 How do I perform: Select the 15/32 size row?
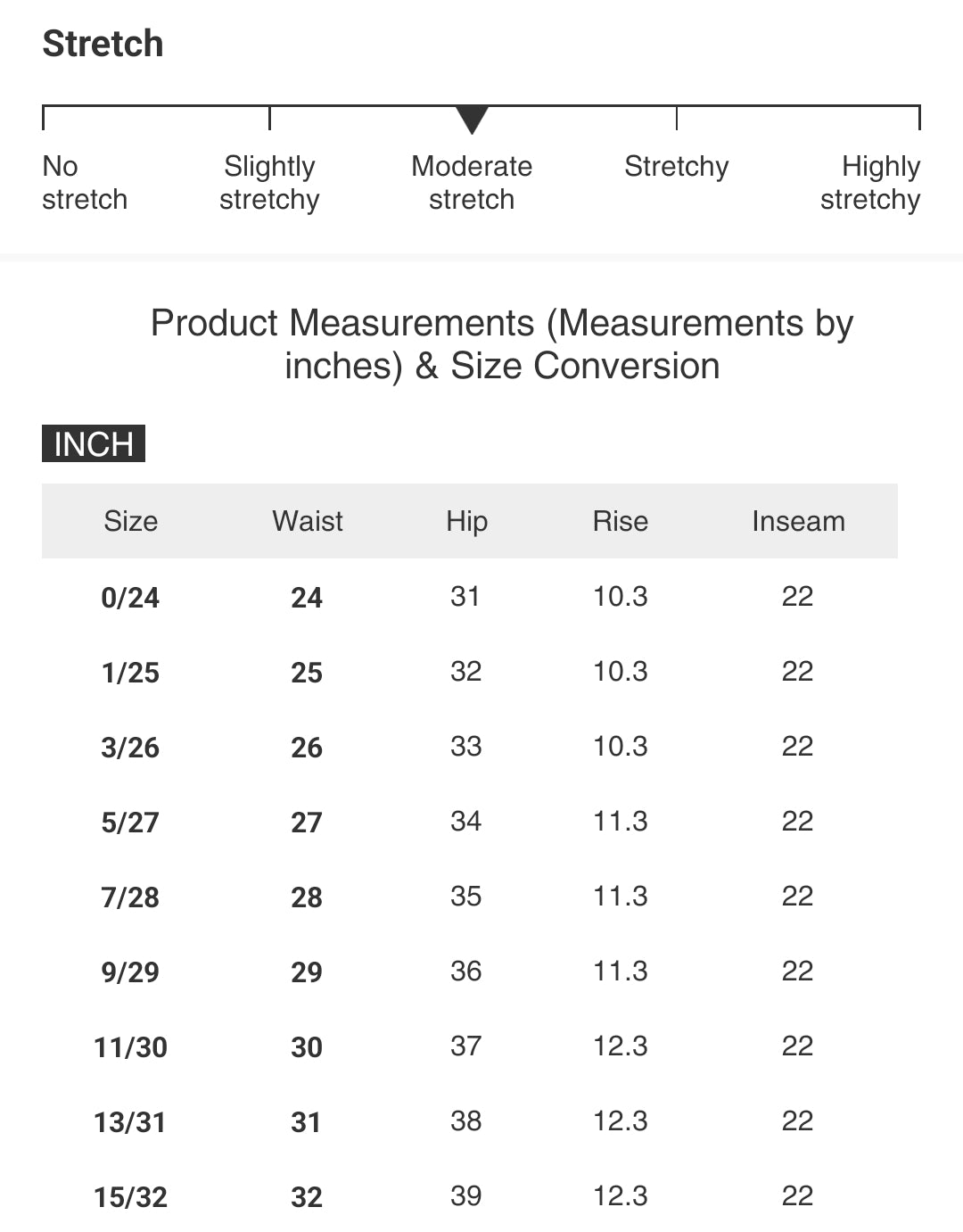click(x=130, y=1196)
